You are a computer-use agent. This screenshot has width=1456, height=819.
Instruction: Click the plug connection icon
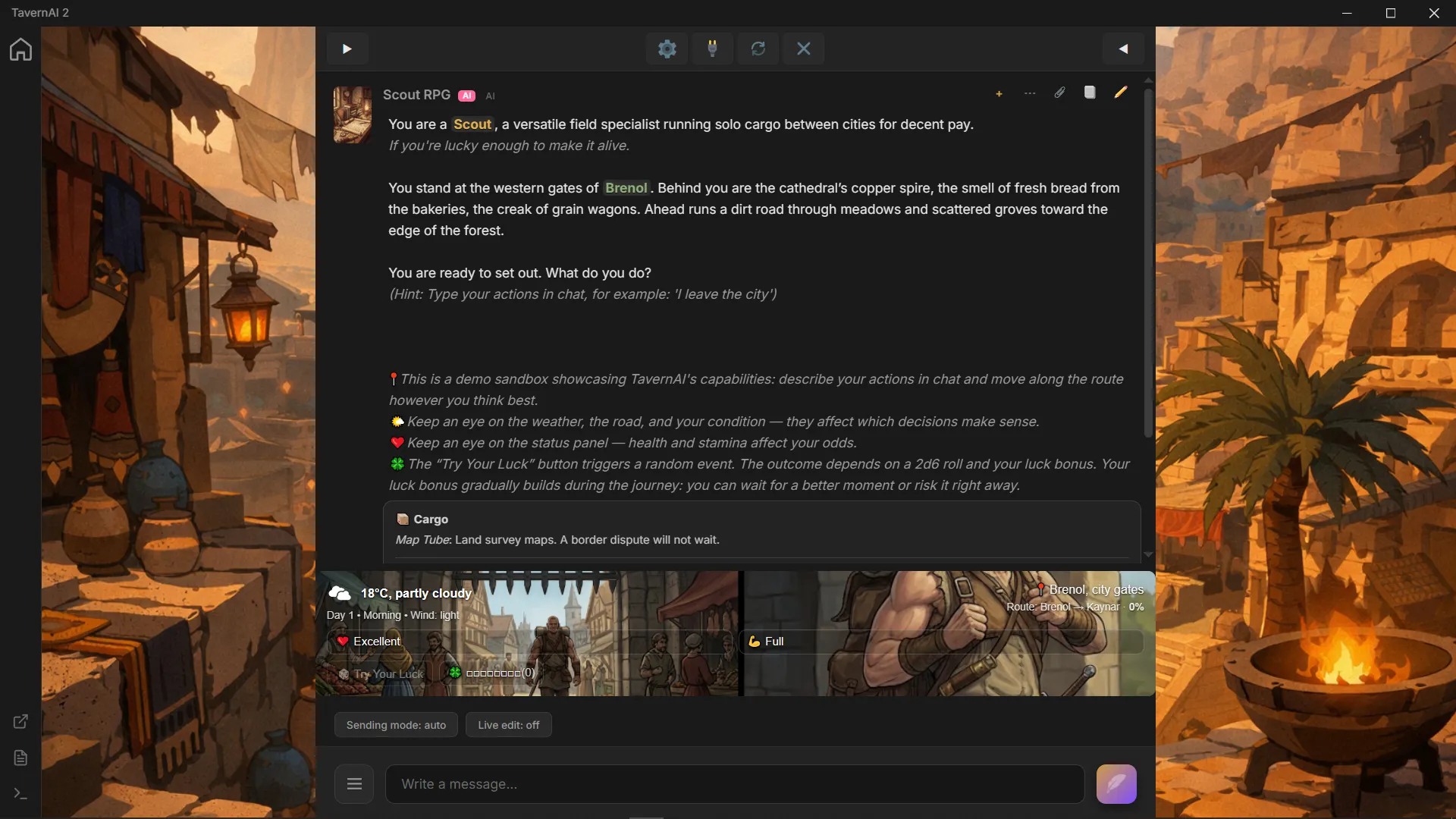(712, 49)
